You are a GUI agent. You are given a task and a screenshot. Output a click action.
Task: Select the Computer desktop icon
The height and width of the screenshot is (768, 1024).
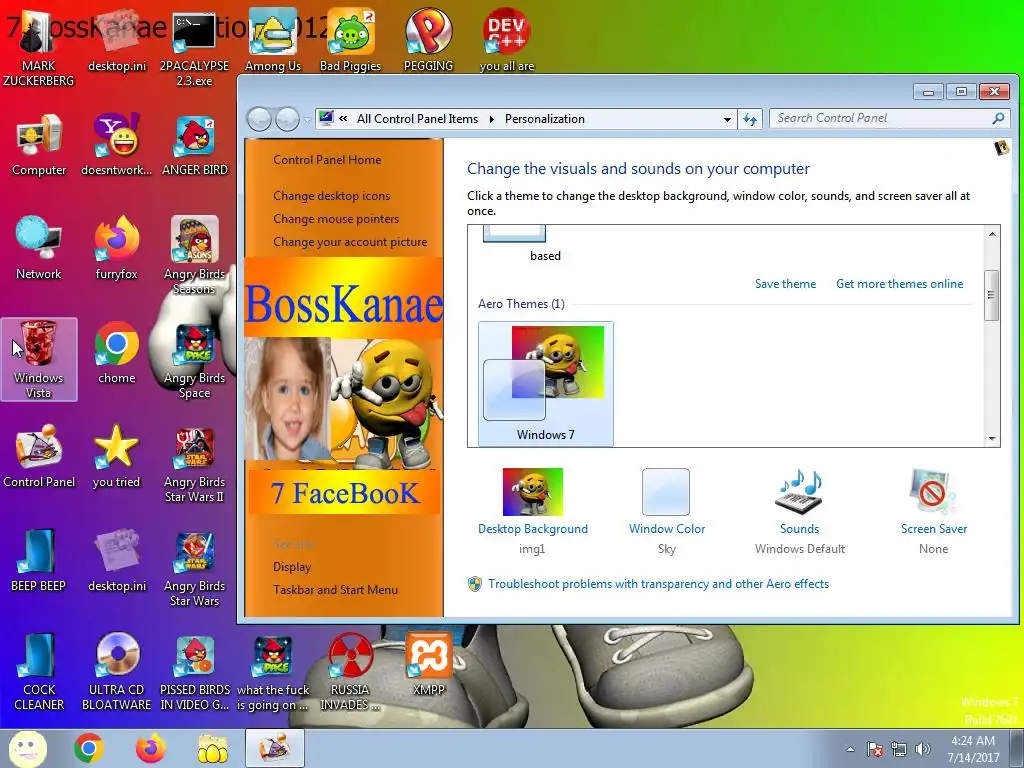tap(39, 145)
